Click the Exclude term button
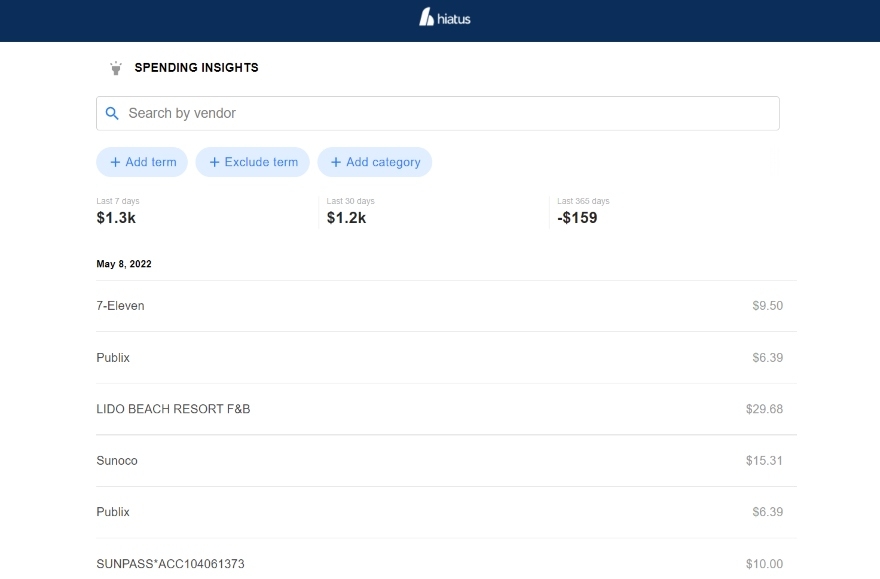880x579 pixels. (253, 162)
